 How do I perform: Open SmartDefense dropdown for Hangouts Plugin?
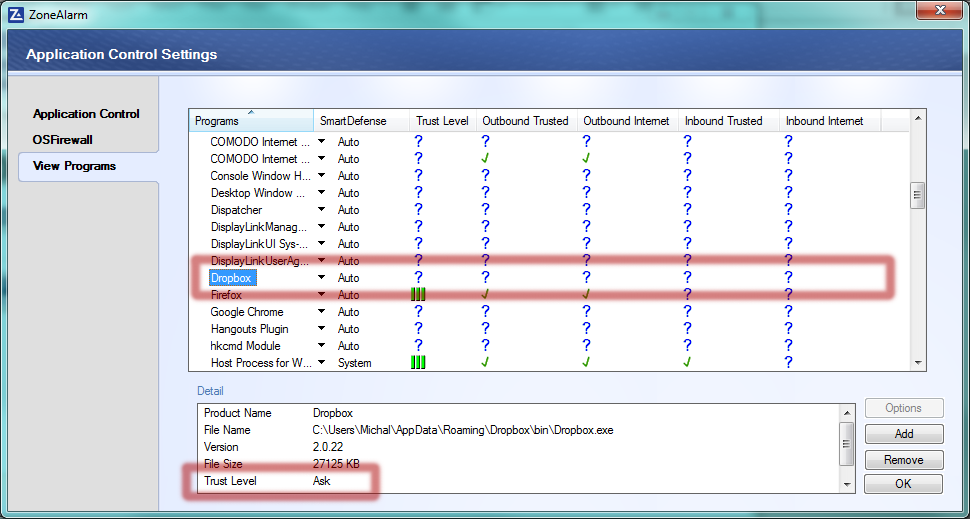[x=322, y=328]
